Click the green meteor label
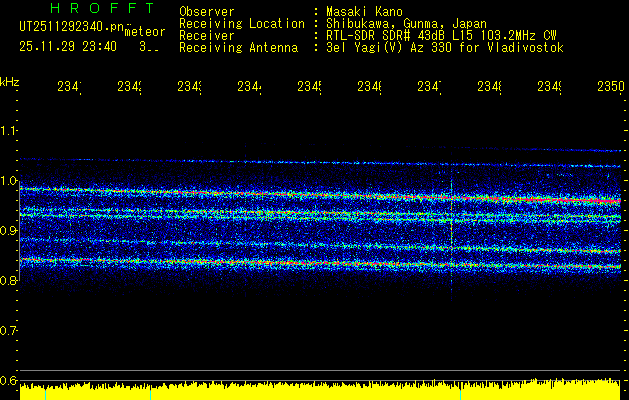 click(143, 32)
